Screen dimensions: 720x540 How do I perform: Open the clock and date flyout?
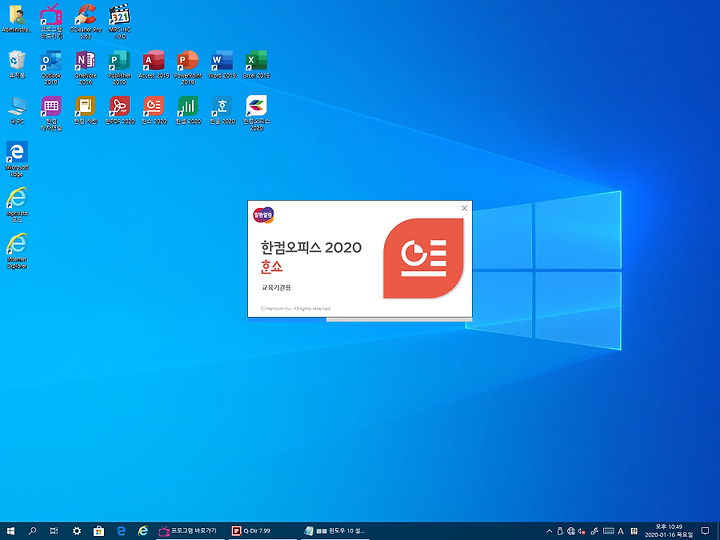tap(669, 531)
